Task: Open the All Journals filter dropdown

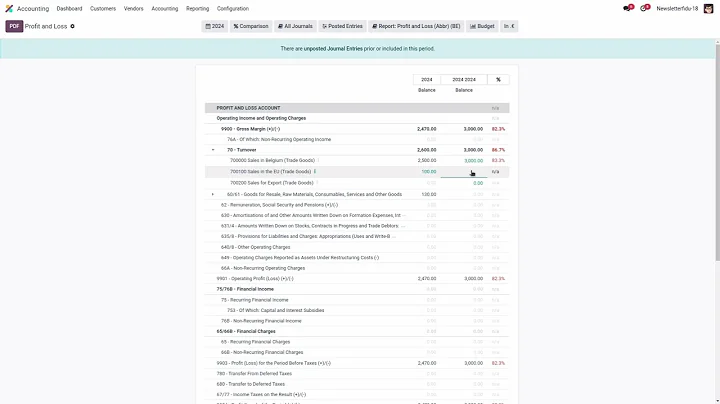Action: click(295, 26)
